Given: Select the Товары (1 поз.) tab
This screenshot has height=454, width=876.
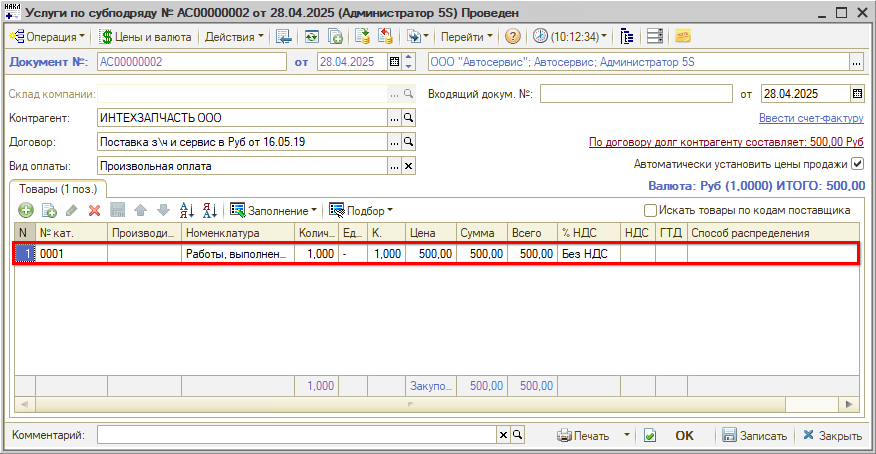Looking at the screenshot, I should [x=57, y=189].
